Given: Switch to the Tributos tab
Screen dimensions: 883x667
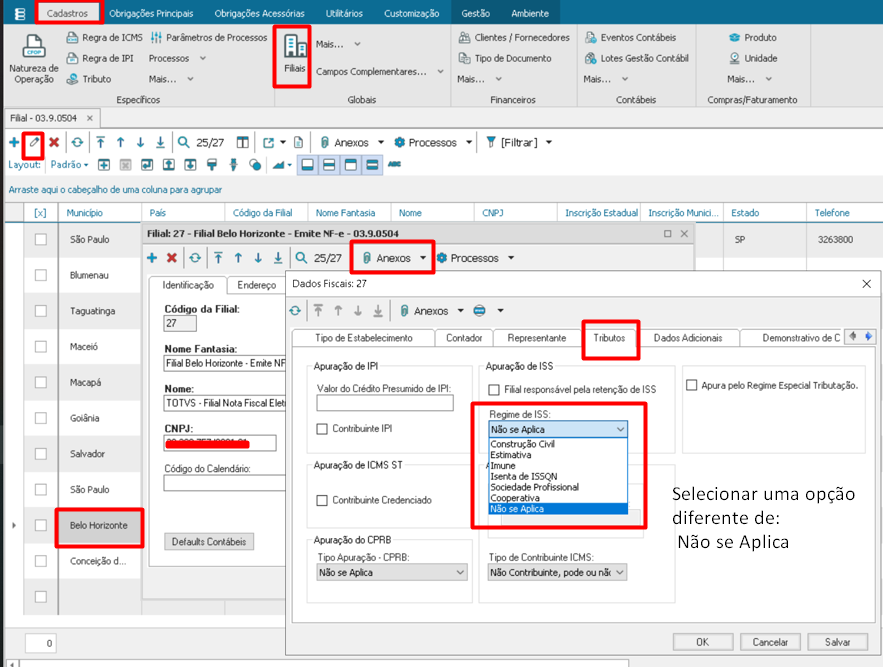Looking at the screenshot, I should [609, 338].
